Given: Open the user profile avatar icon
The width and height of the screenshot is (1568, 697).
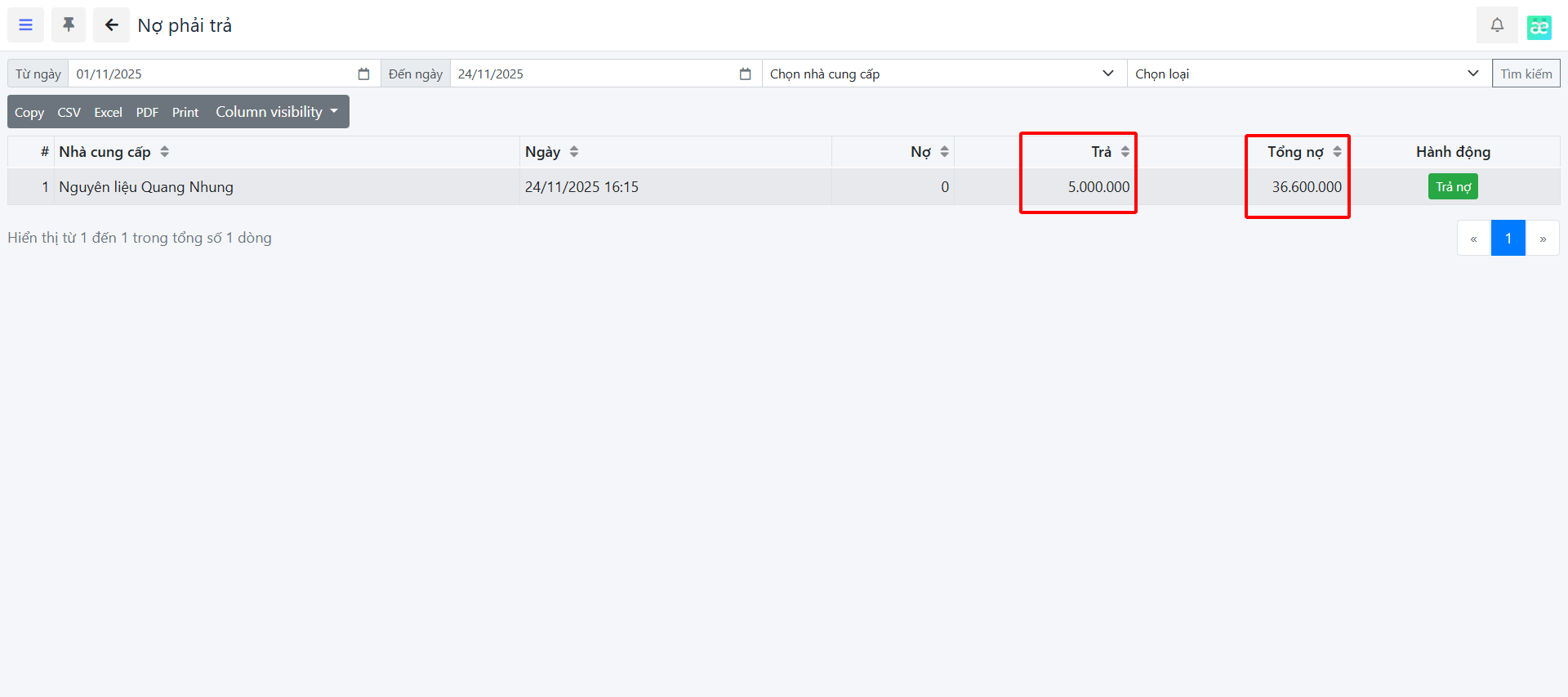Looking at the screenshot, I should coord(1539,27).
